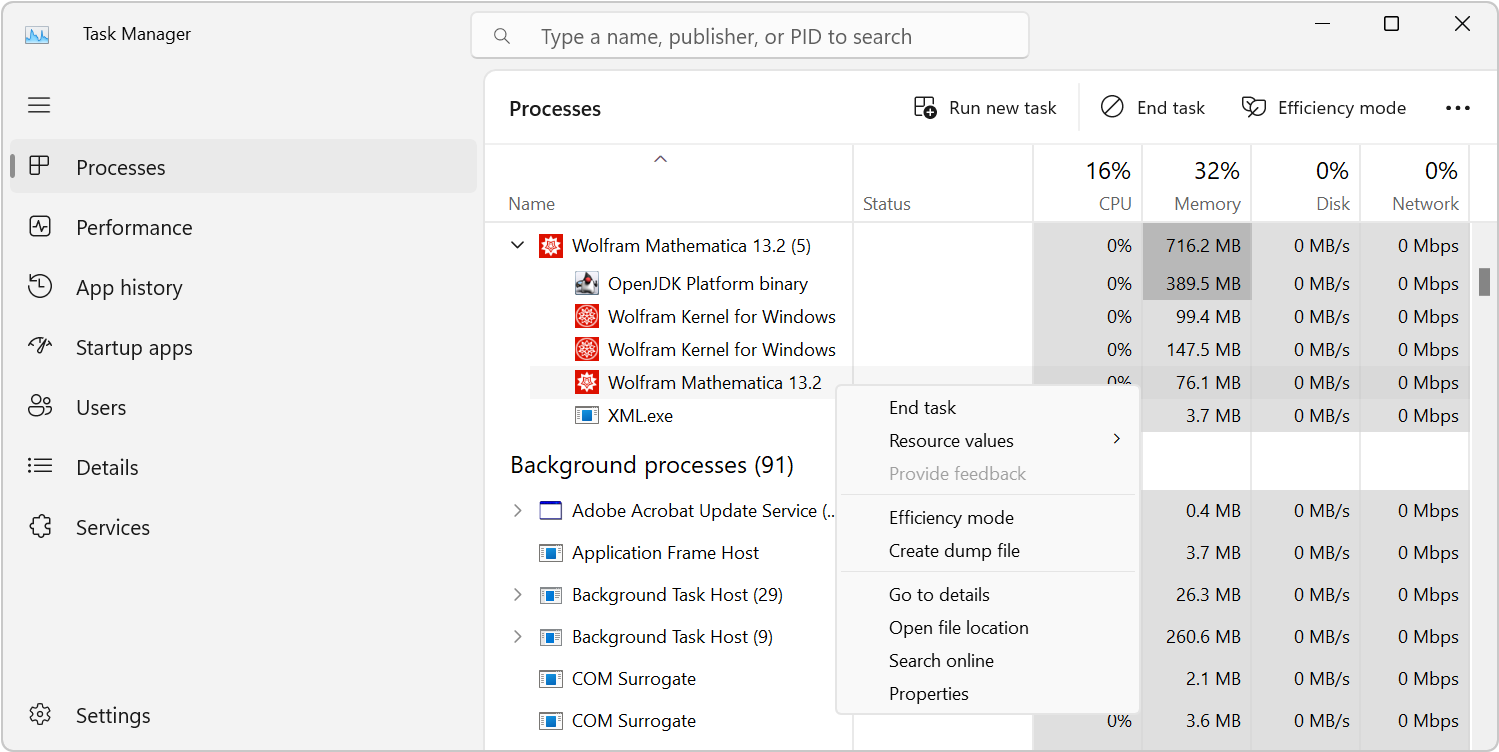Select Efficiency mode in the context menu

(x=988, y=518)
